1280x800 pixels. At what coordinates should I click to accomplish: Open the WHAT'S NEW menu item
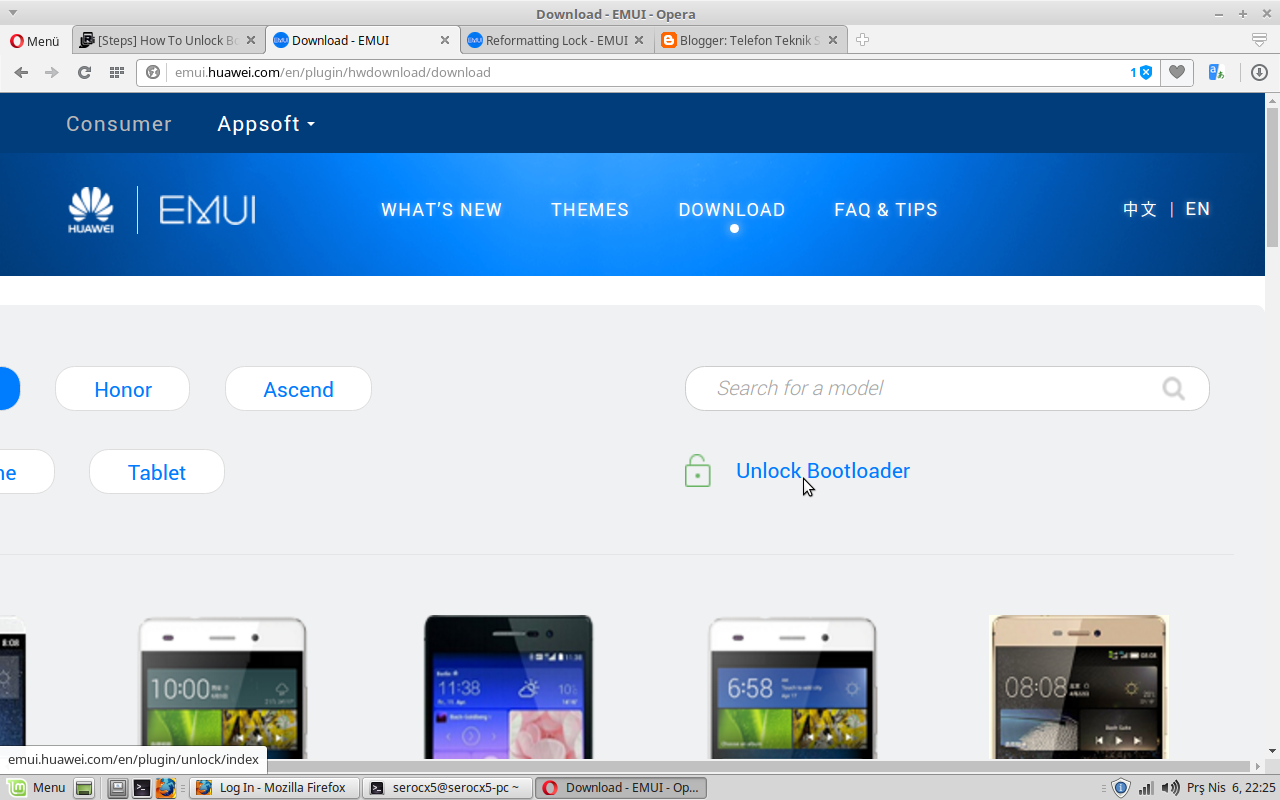(442, 210)
